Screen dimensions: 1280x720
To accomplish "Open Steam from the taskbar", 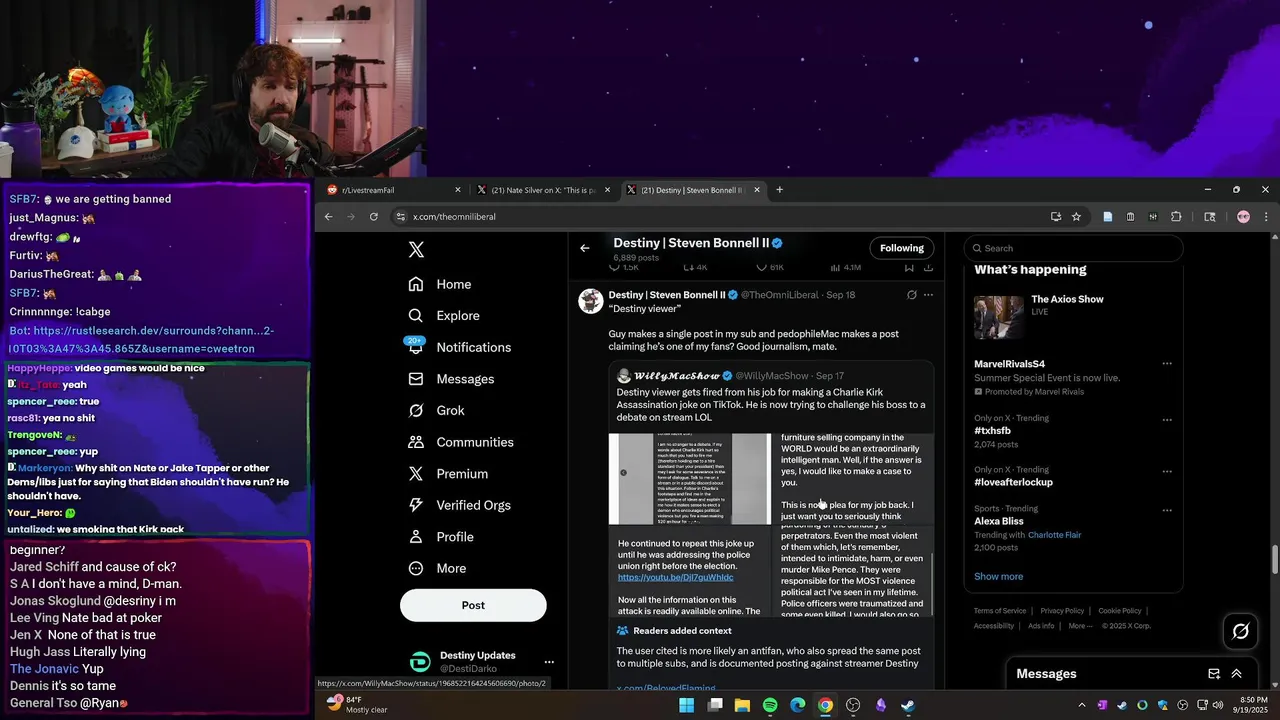I will (x=908, y=705).
